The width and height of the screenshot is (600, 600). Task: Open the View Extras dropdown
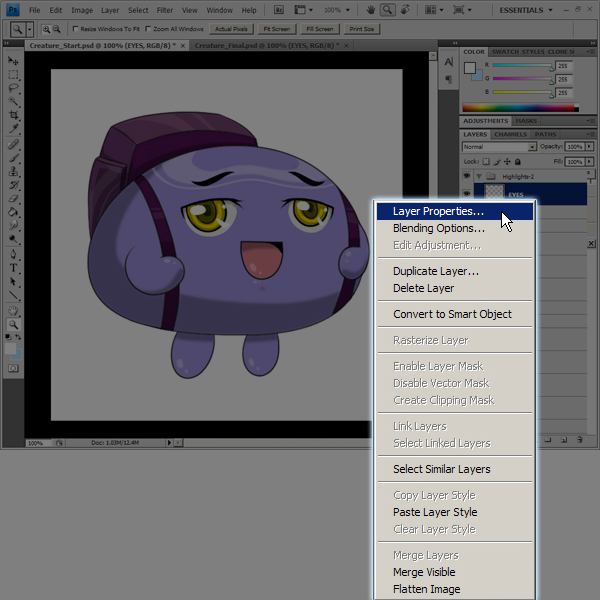pos(303,10)
